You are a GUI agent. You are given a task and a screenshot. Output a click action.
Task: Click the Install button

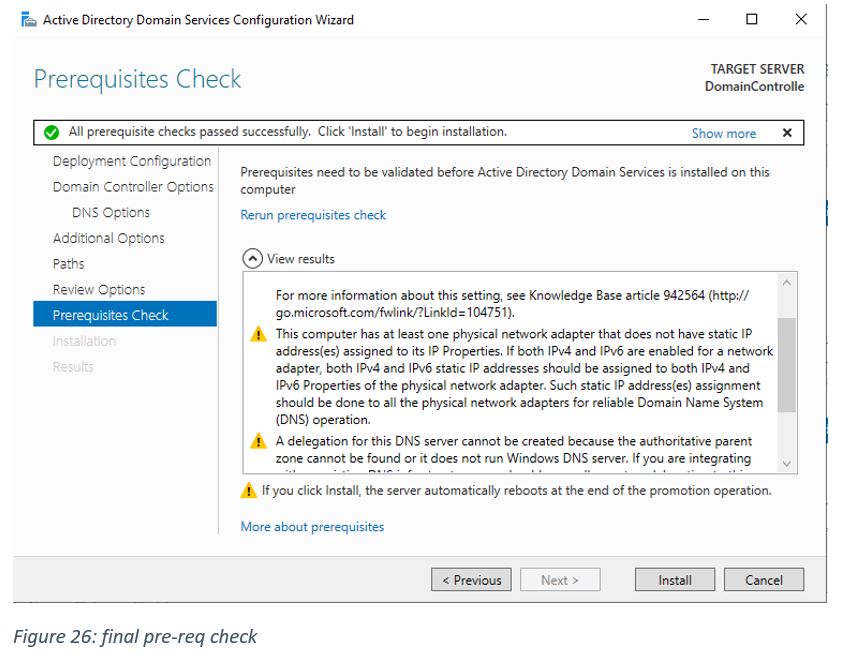click(x=674, y=580)
